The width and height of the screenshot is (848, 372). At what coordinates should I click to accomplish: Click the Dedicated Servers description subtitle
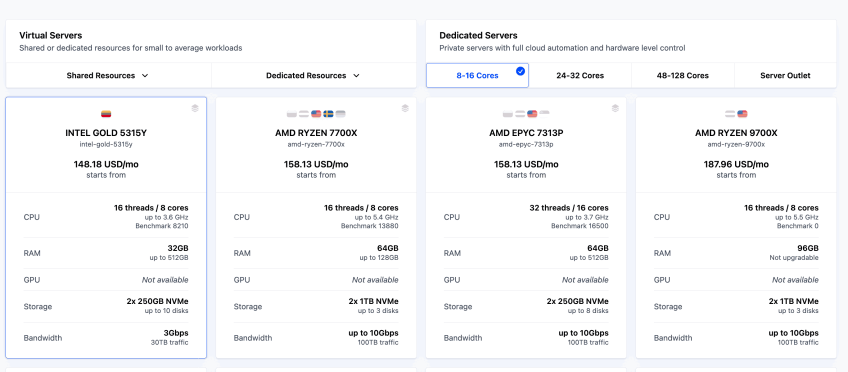[562, 48]
